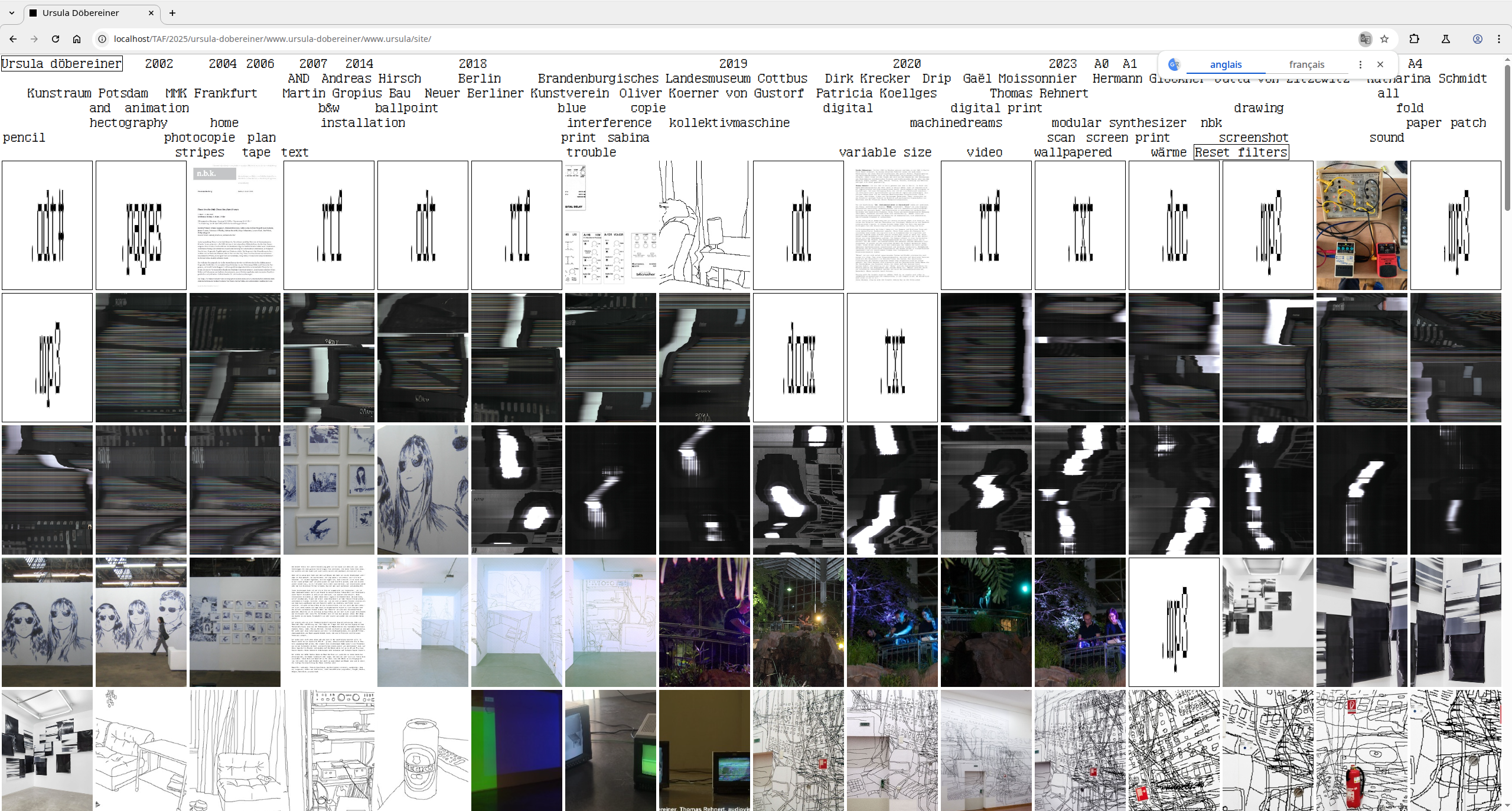Open the Chrome three-dot menu
1512x811 pixels.
point(1499,39)
